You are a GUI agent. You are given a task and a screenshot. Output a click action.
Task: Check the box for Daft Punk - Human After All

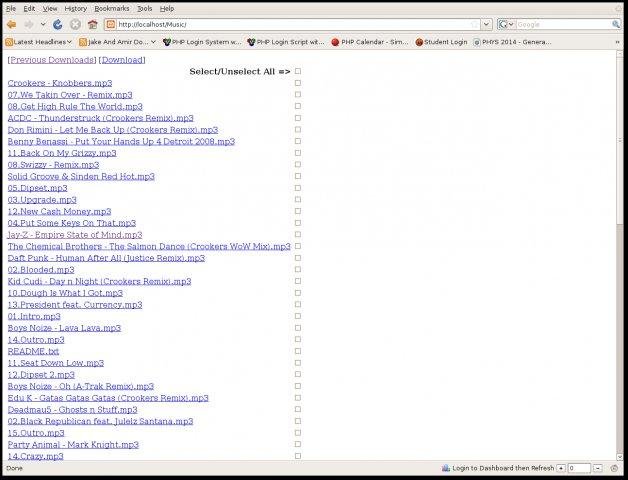click(x=298, y=258)
